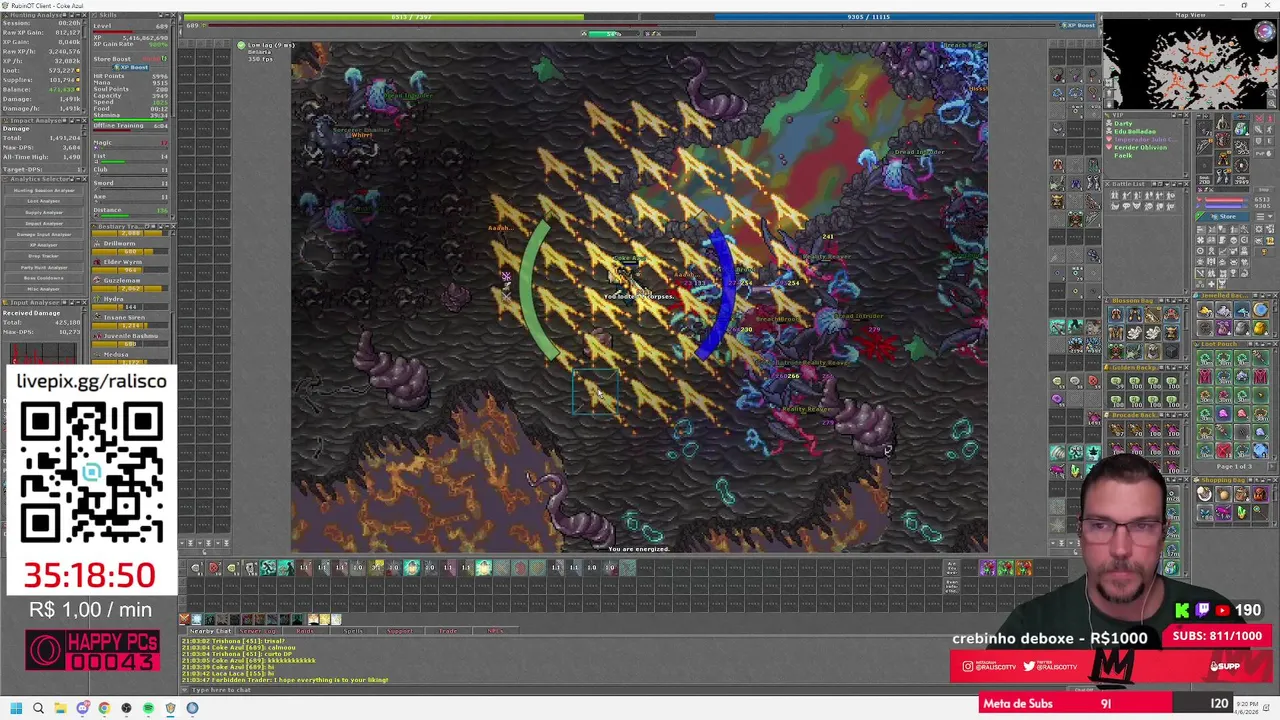Close the Skills panel
This screenshot has height=720, width=1280.
(x=173, y=15)
